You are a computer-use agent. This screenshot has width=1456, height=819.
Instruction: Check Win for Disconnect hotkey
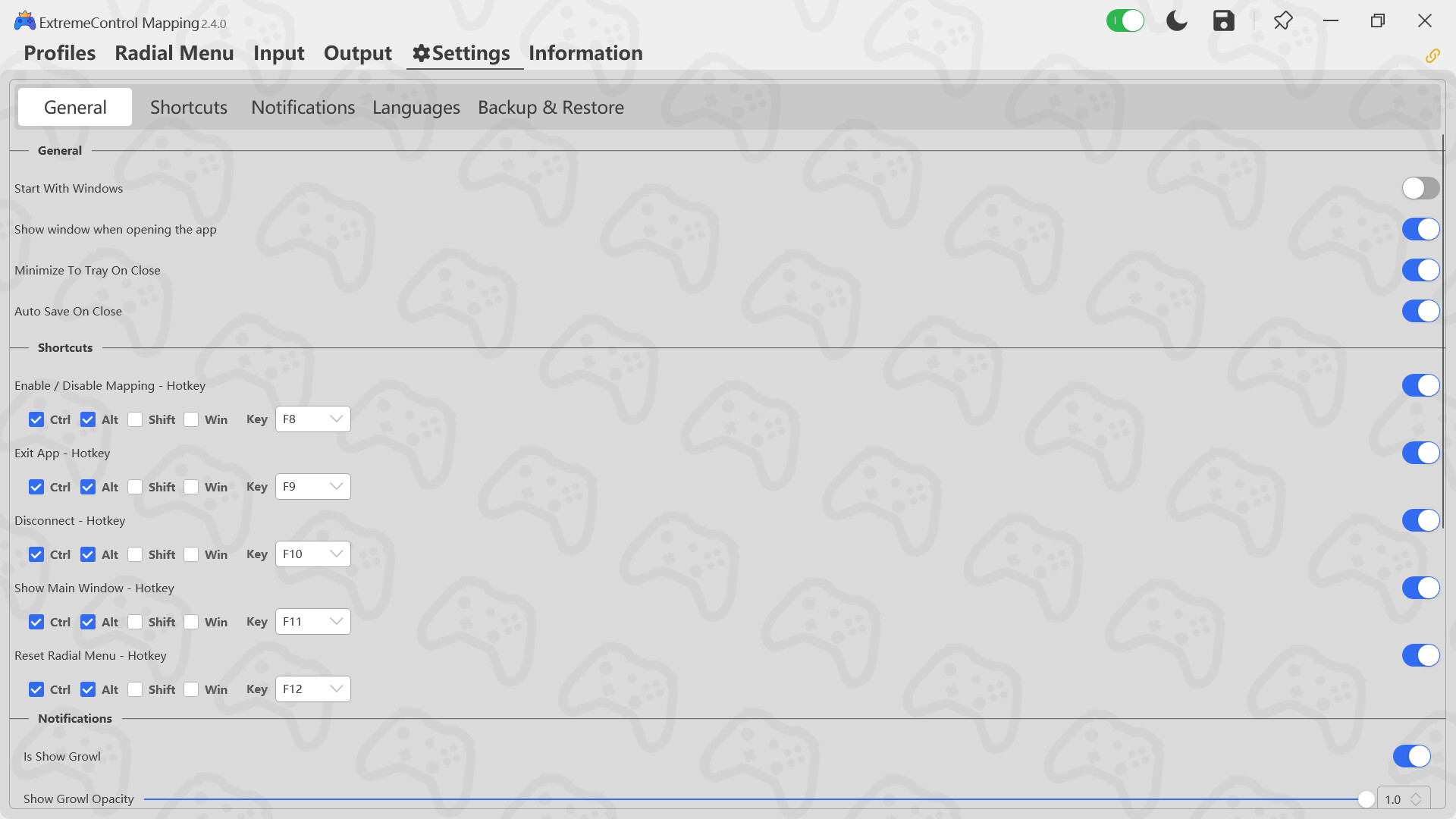pyautogui.click(x=191, y=554)
